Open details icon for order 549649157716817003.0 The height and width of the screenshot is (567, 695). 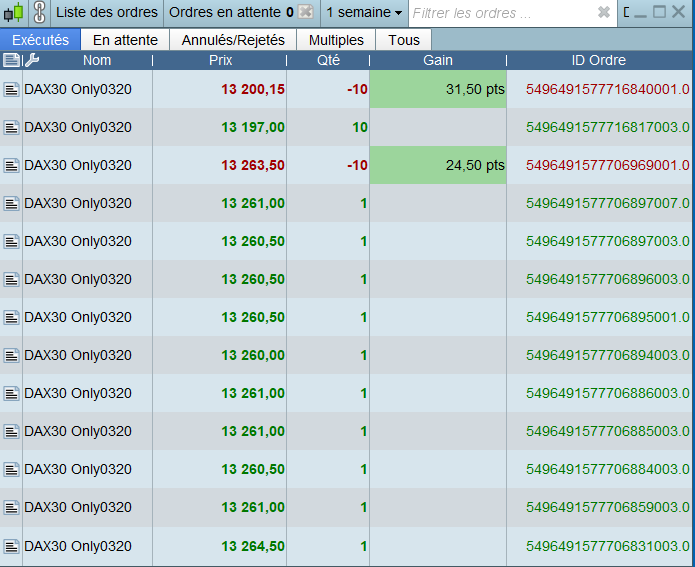tap(12, 128)
